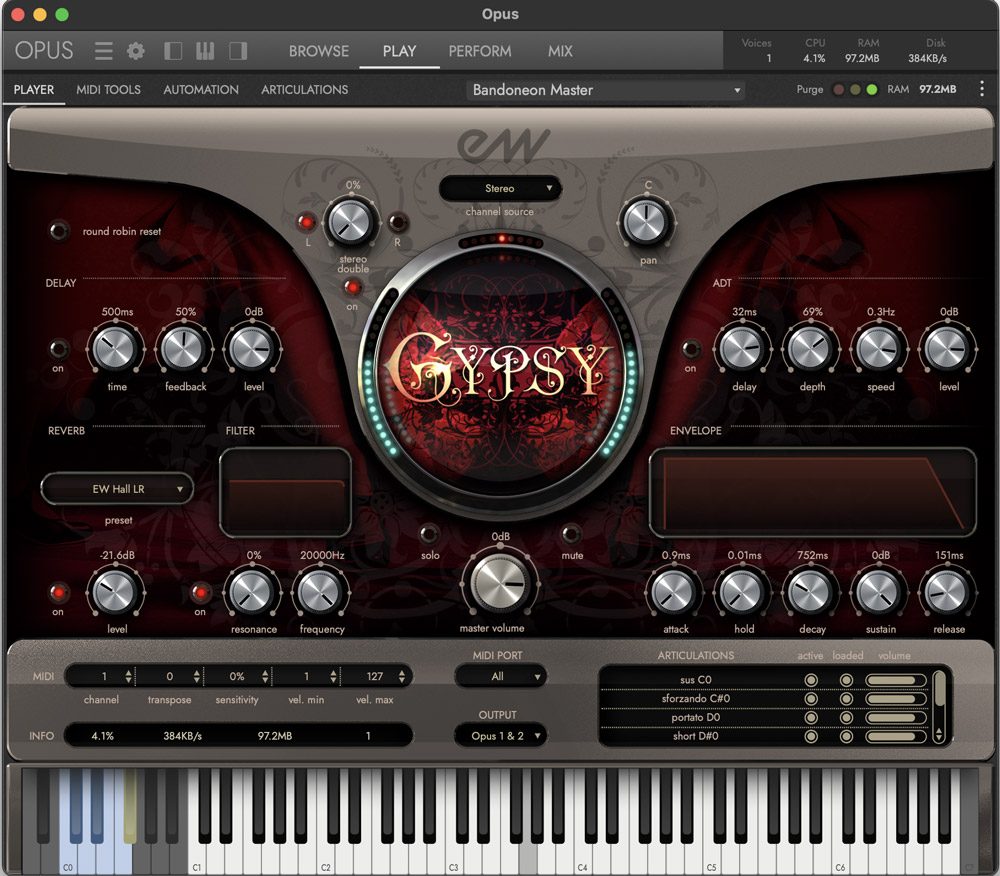Switch to the PERFORM tab
This screenshot has height=876, width=1000.
[x=480, y=51]
